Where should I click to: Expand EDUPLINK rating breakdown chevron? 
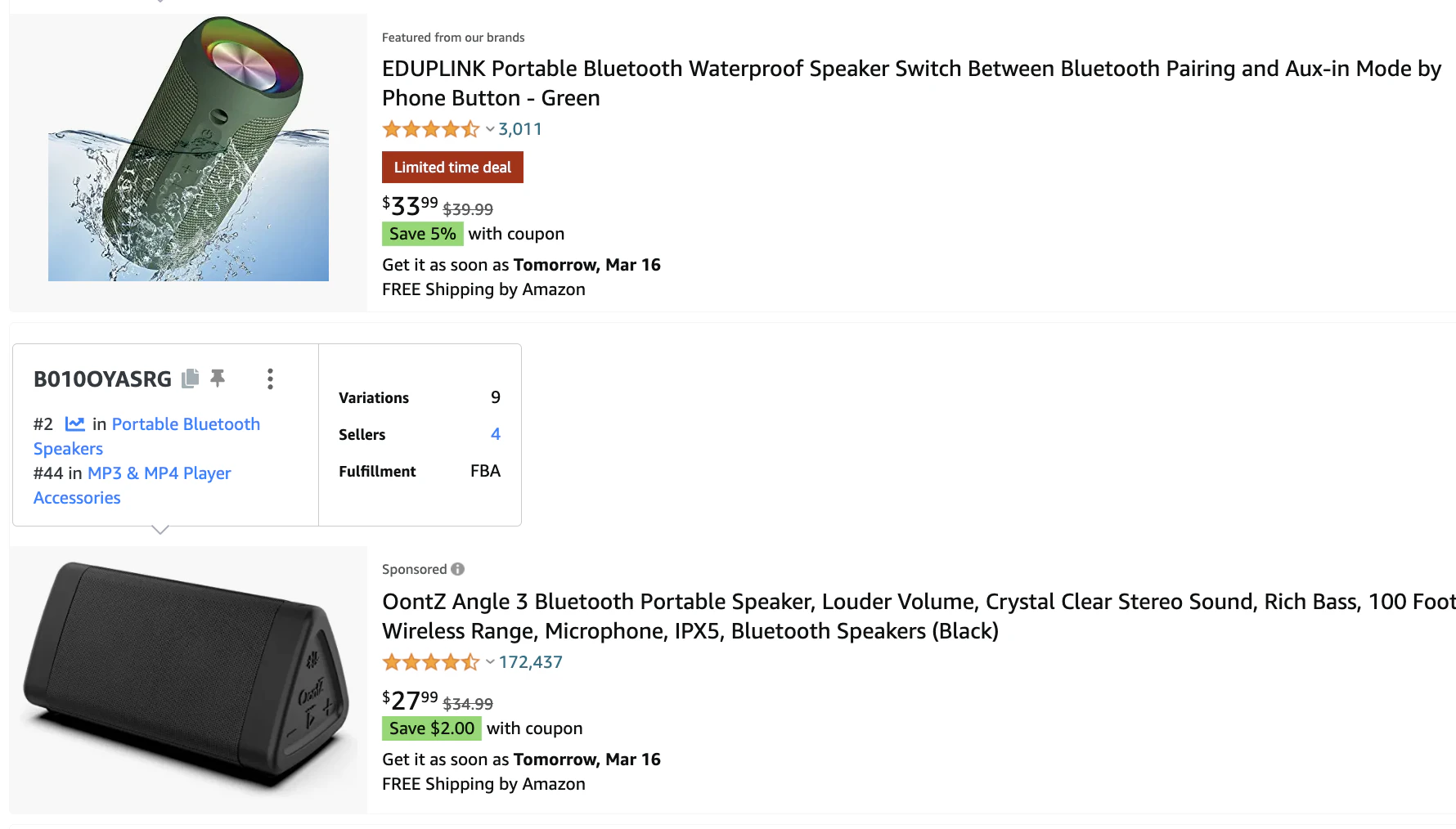pyautogui.click(x=490, y=129)
